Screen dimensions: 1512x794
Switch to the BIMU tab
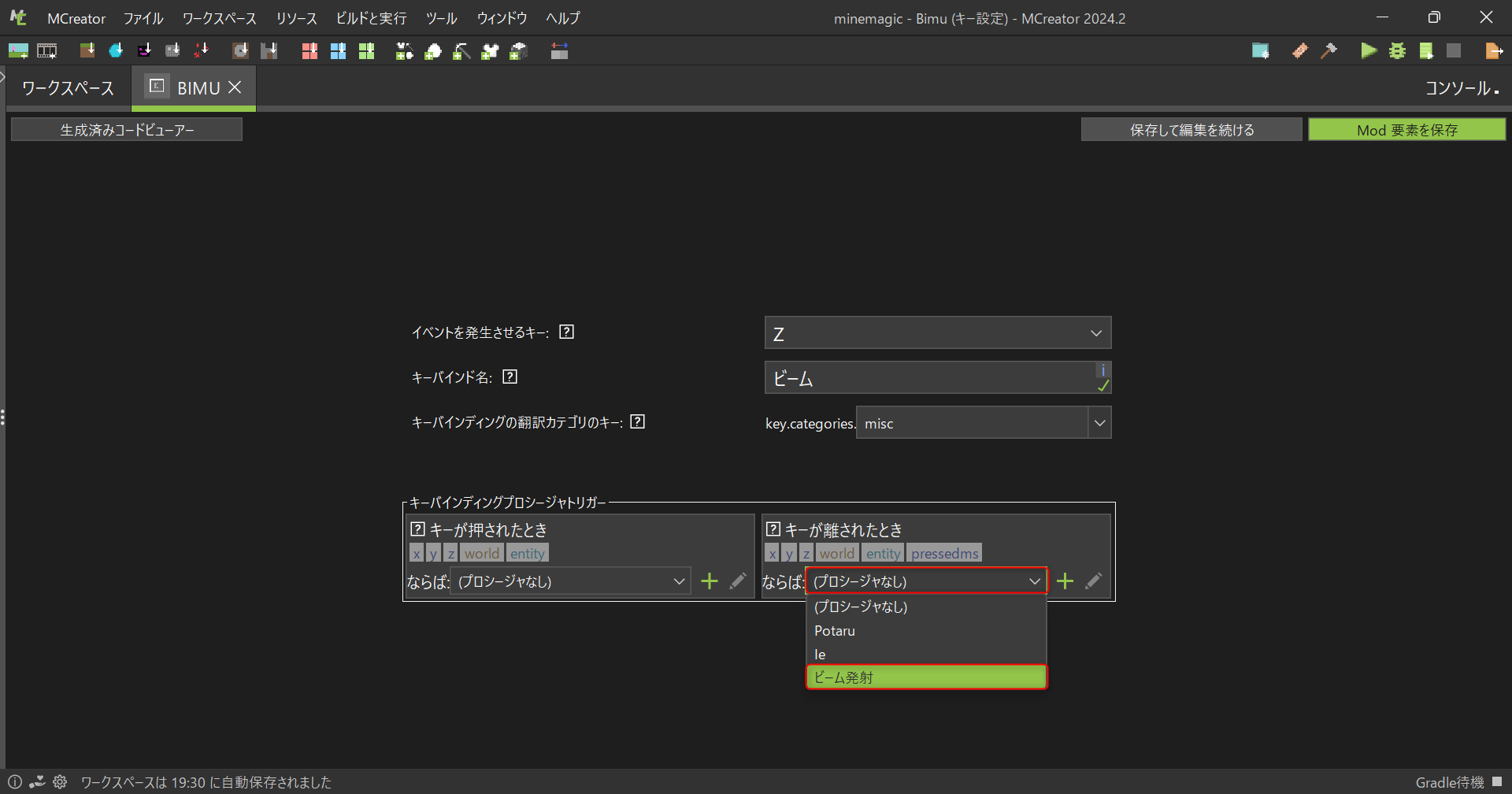coord(194,88)
